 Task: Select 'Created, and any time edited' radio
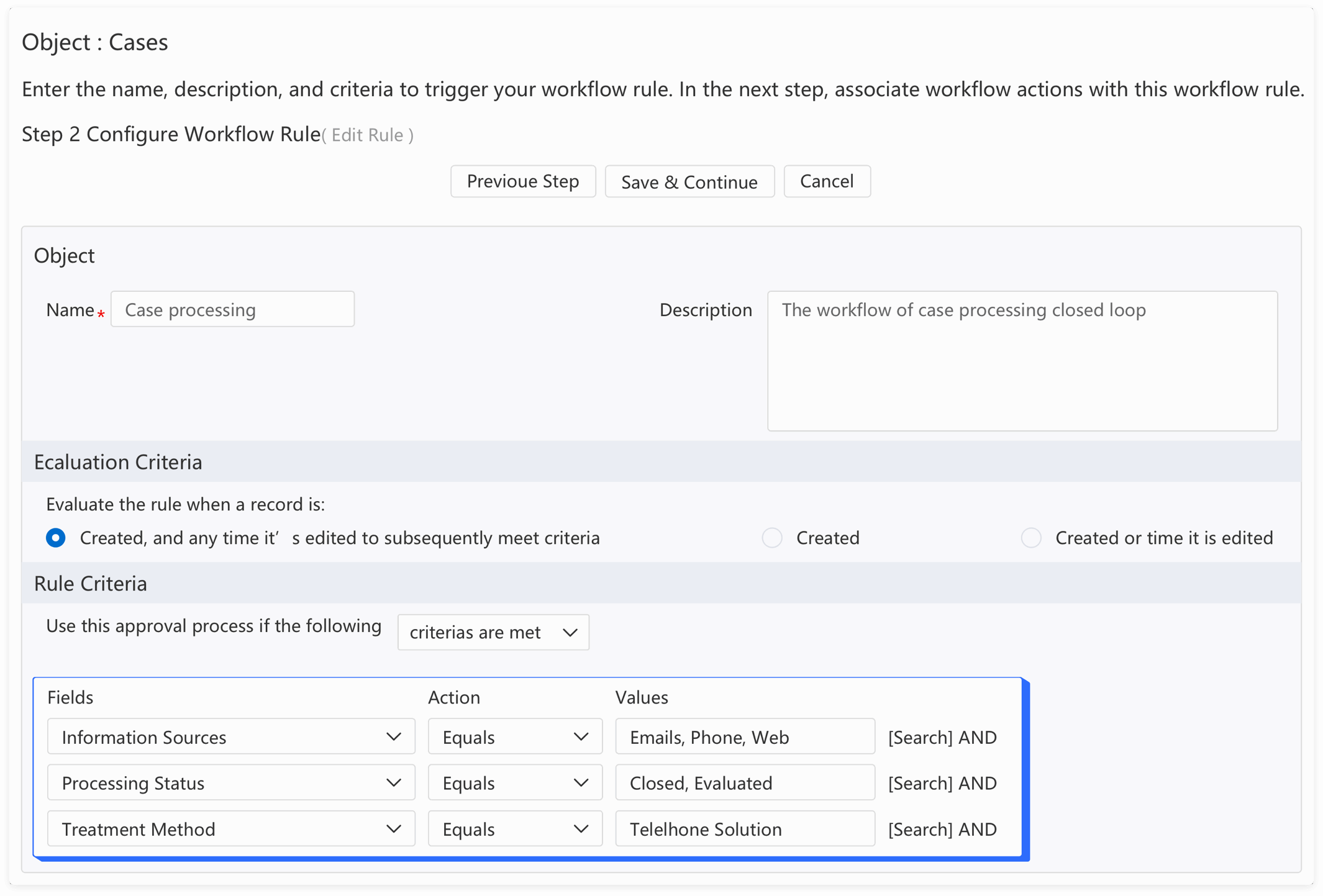(56, 538)
